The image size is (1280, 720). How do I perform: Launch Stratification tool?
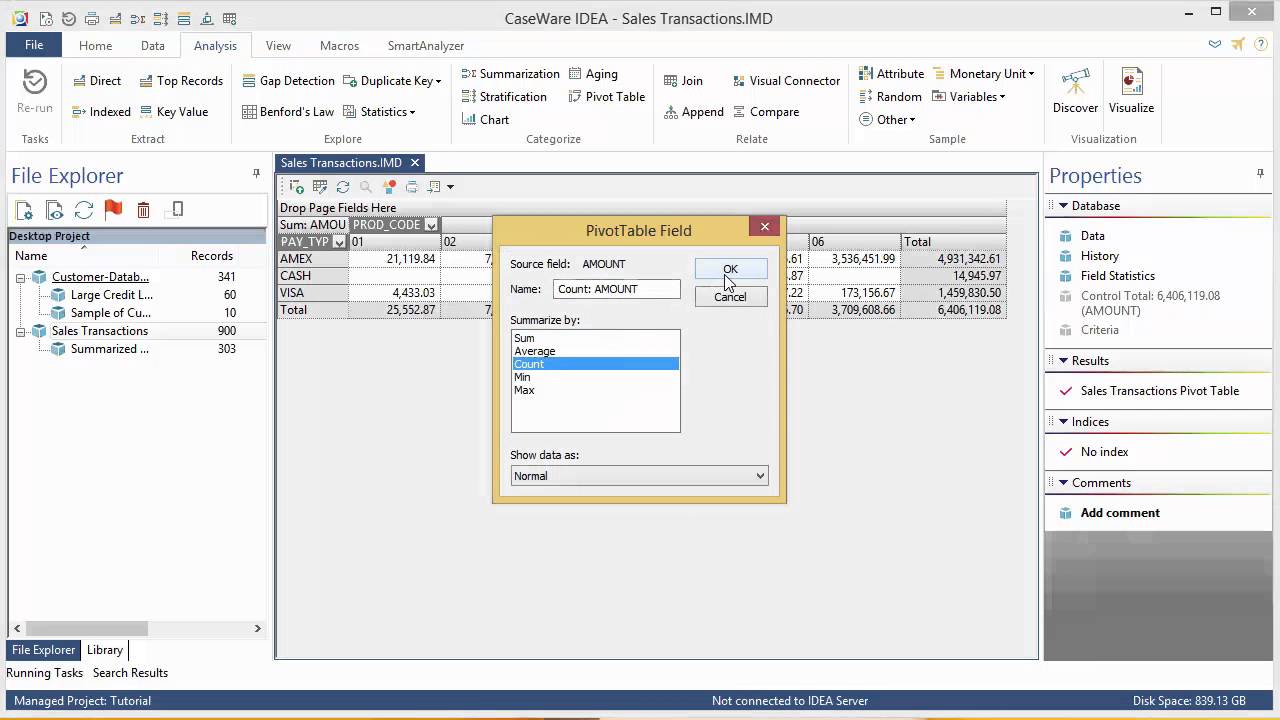(504, 97)
